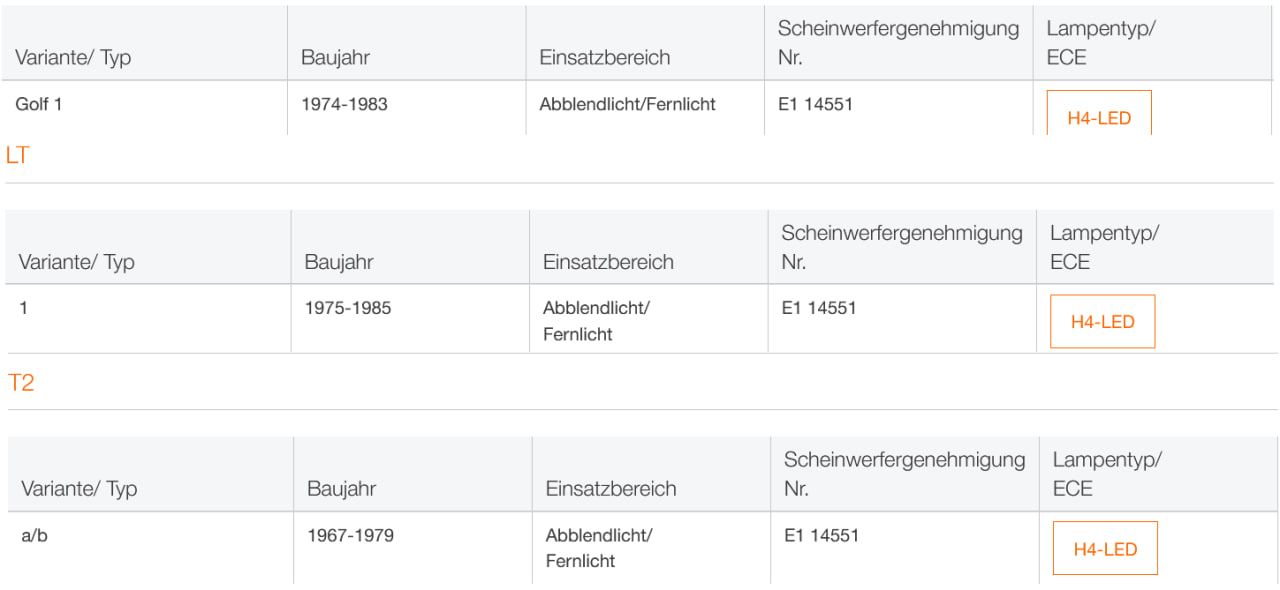
Task: Click E1 14551 approval number in a/b row
Action: (821, 536)
